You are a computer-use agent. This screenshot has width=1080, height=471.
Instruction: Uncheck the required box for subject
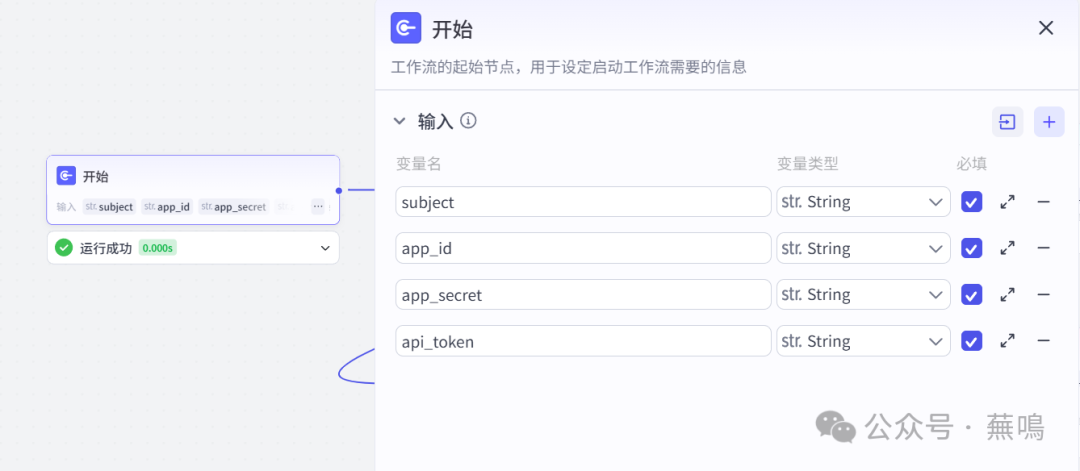971,202
